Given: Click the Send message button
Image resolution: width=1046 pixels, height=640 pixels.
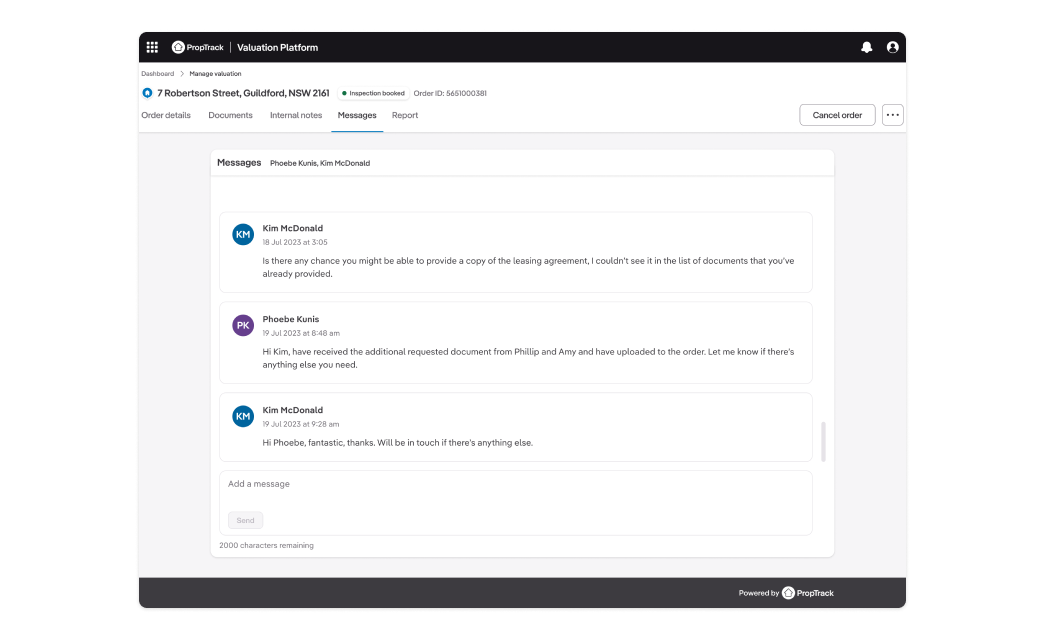Looking at the screenshot, I should (245, 520).
